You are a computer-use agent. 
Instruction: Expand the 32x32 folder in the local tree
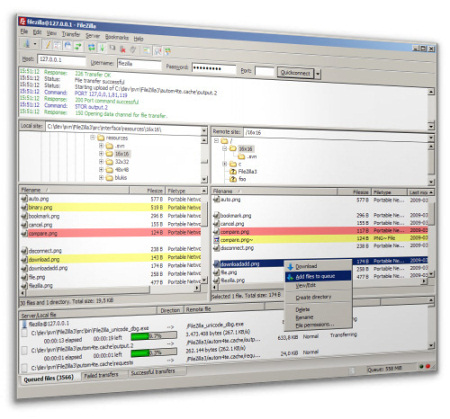click(101, 162)
